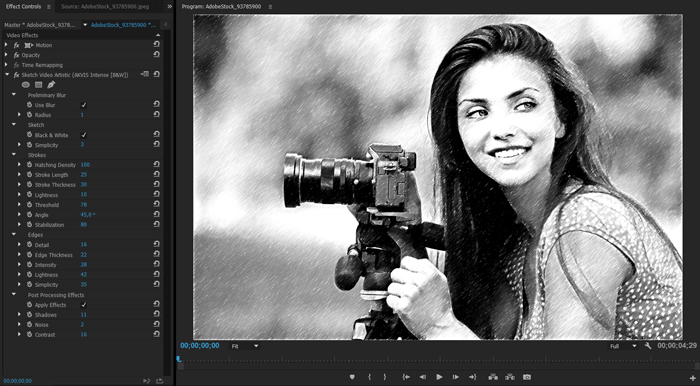Reset the Stroke Thickness parameter
Viewport: 700px width, 386px height.
tap(157, 184)
